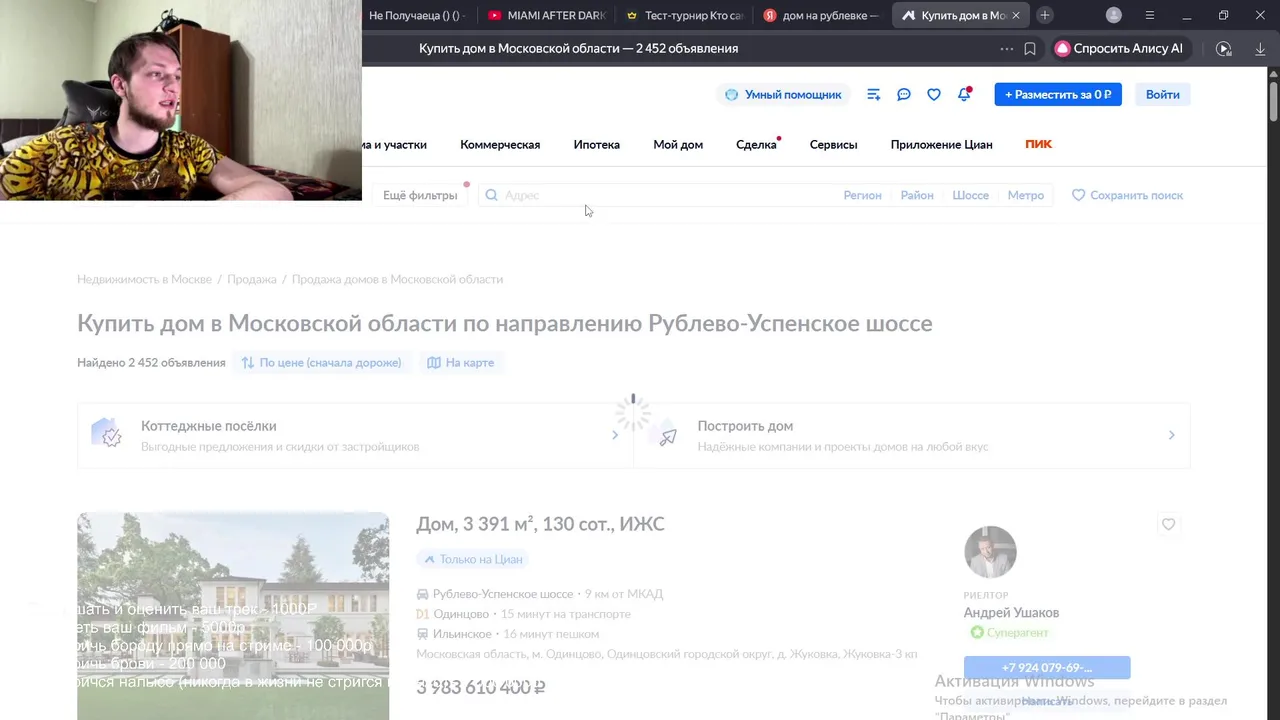Viewport: 1280px width, 720px height.
Task: Open the address bar three-dots menu
Action: pyautogui.click(x=1006, y=48)
